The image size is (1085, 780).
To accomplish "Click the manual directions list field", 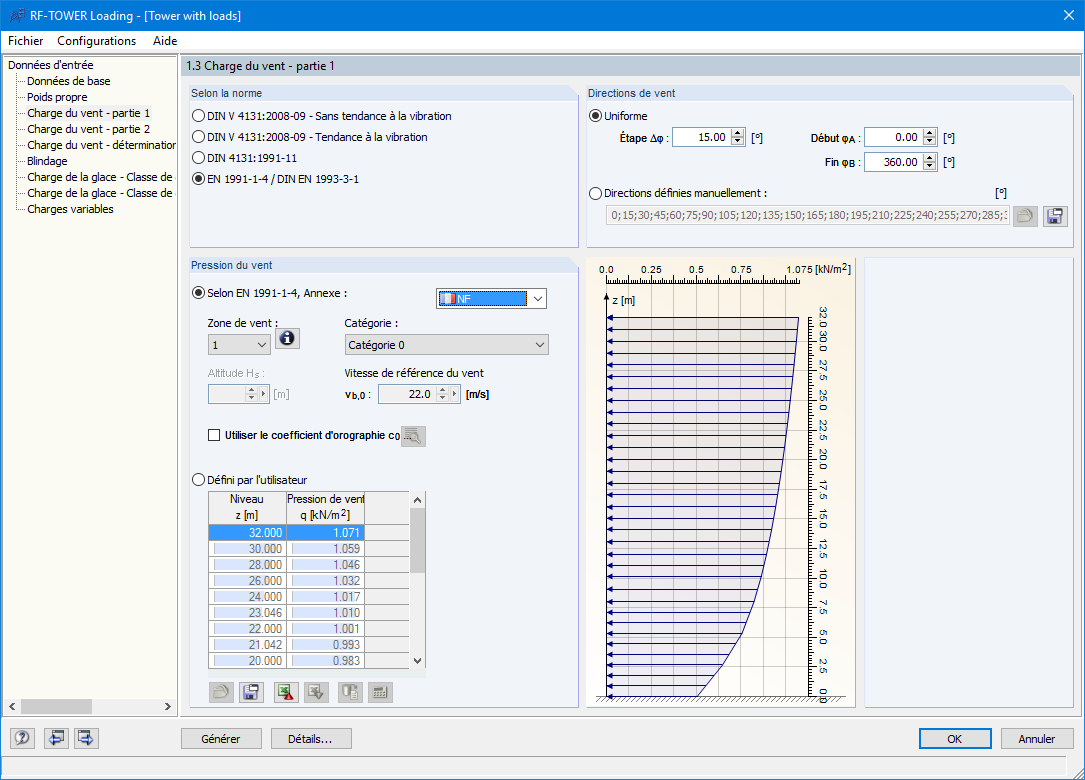I will tap(808, 215).
